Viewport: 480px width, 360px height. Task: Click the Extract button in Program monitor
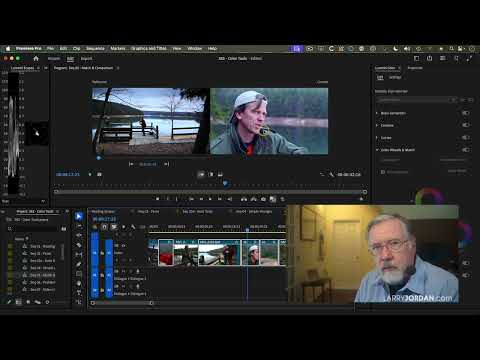coord(254,199)
